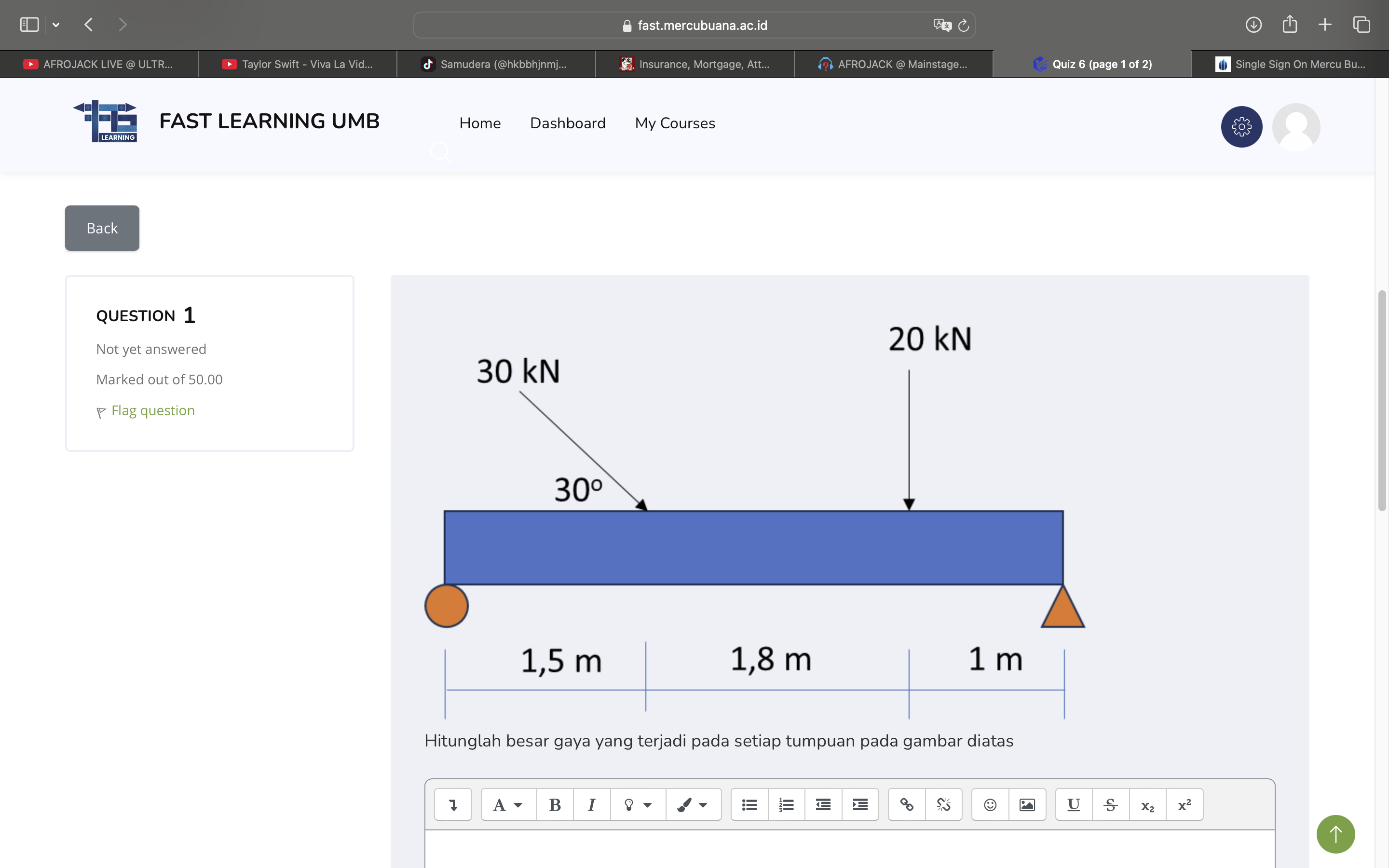Toggle underline formatting
The height and width of the screenshot is (868, 1389).
(x=1073, y=804)
